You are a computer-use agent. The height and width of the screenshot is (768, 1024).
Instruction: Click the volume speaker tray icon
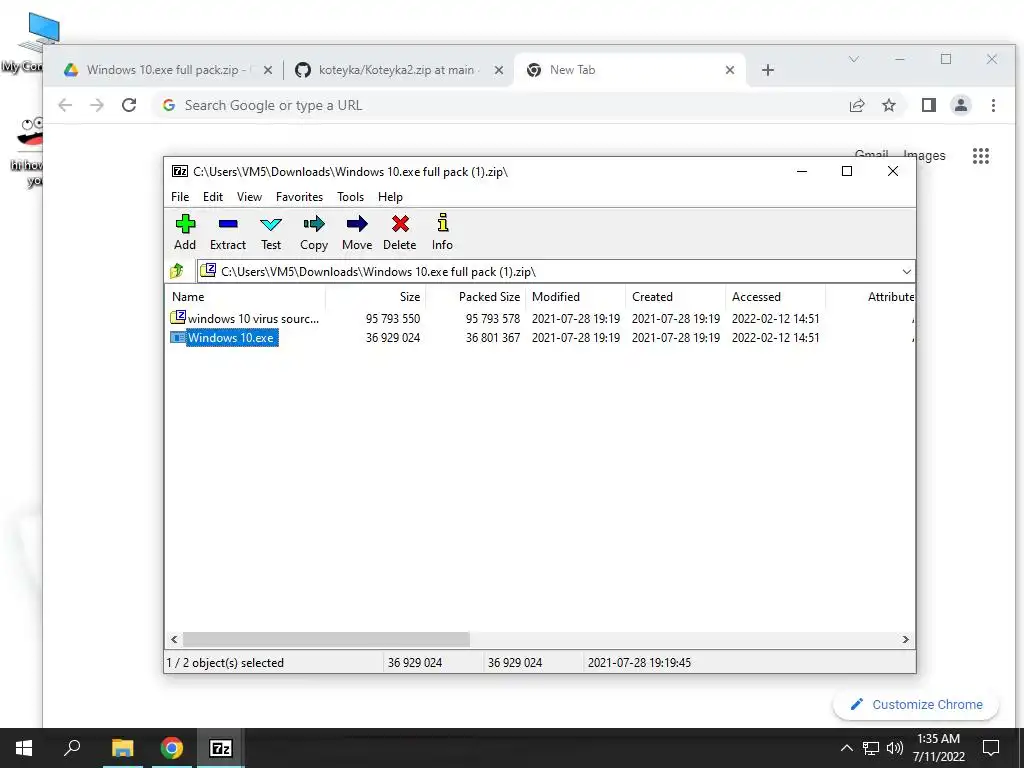[x=895, y=748]
